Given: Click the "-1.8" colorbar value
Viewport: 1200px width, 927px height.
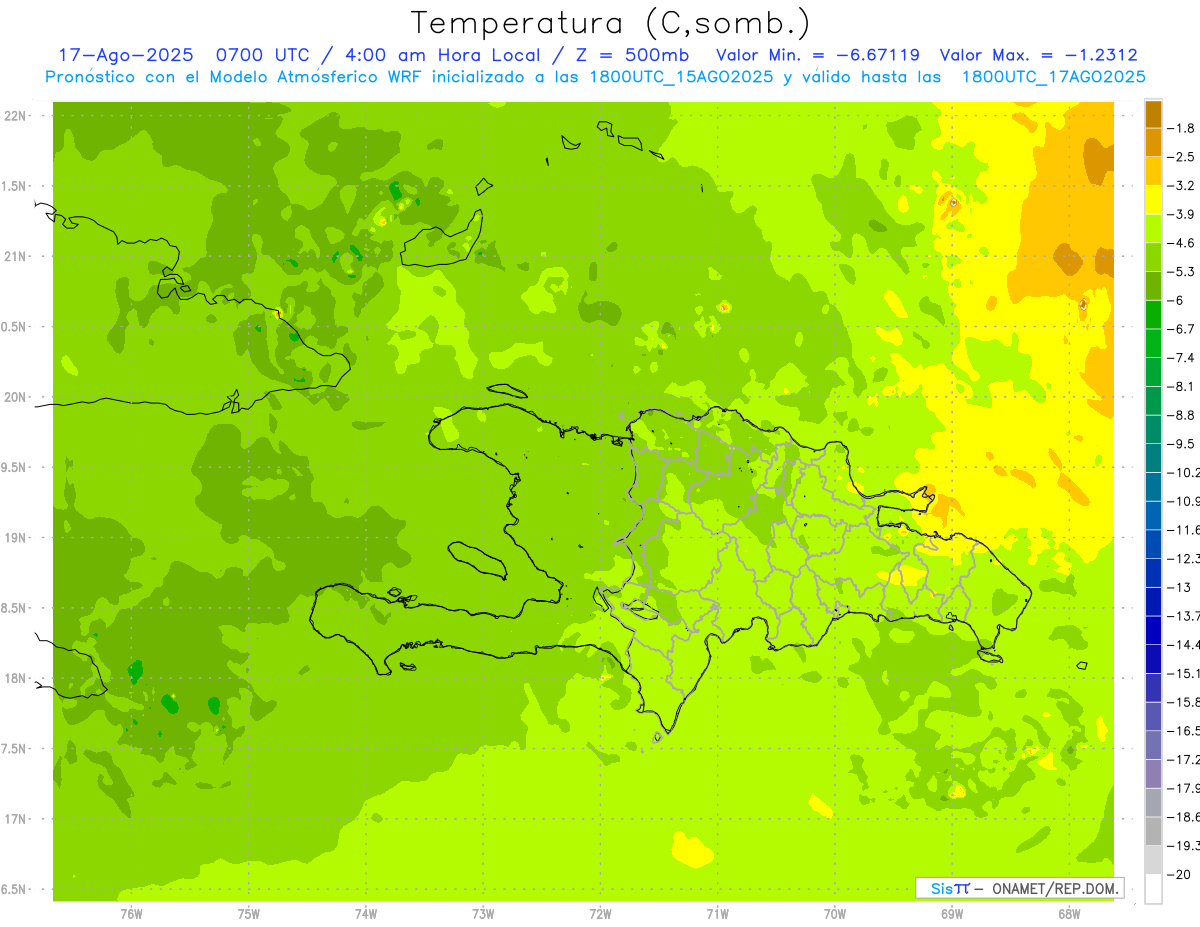Looking at the screenshot, I should [x=1182, y=128].
